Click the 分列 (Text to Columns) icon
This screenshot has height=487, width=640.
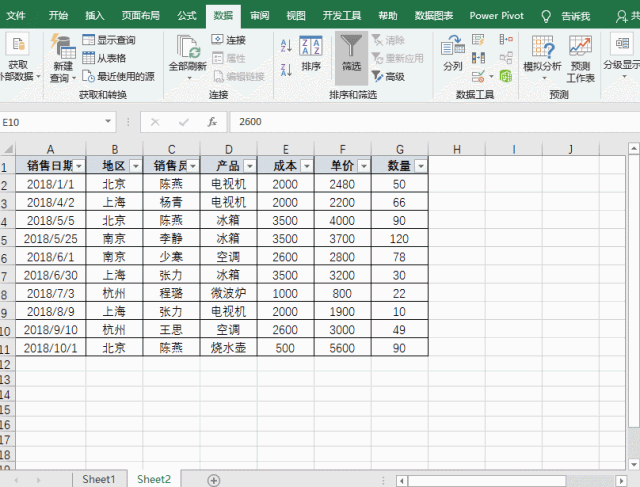click(453, 46)
